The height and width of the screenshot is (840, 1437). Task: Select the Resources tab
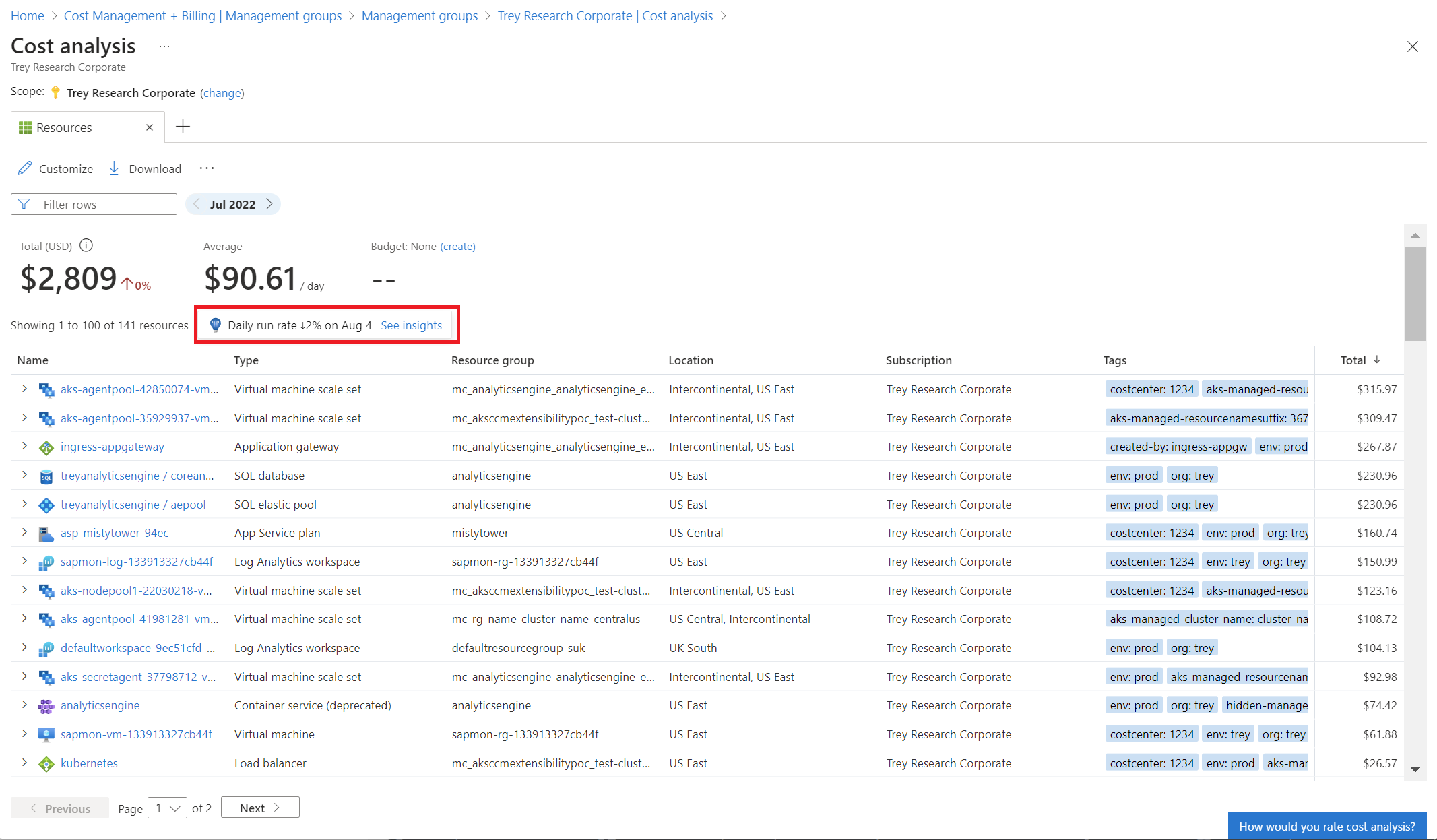[x=65, y=127]
